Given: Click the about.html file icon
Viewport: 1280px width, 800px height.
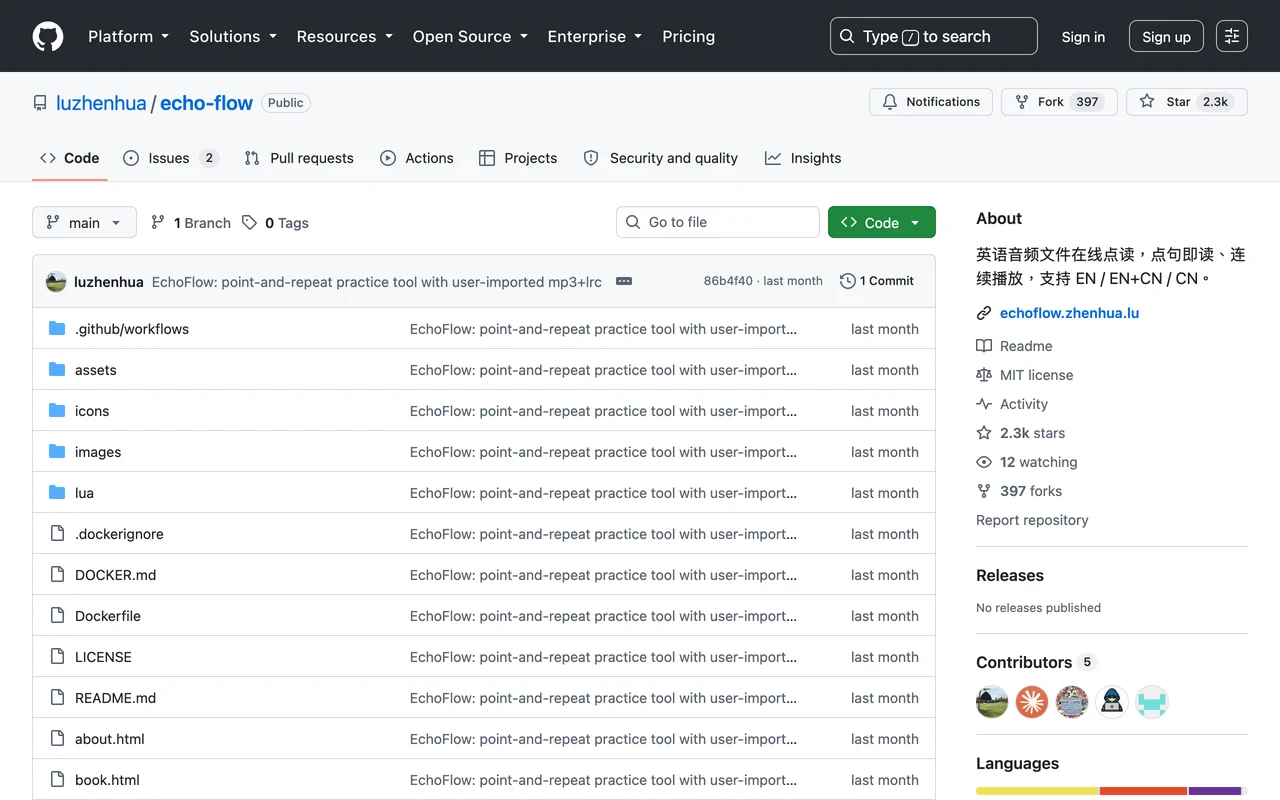Looking at the screenshot, I should pos(57,739).
